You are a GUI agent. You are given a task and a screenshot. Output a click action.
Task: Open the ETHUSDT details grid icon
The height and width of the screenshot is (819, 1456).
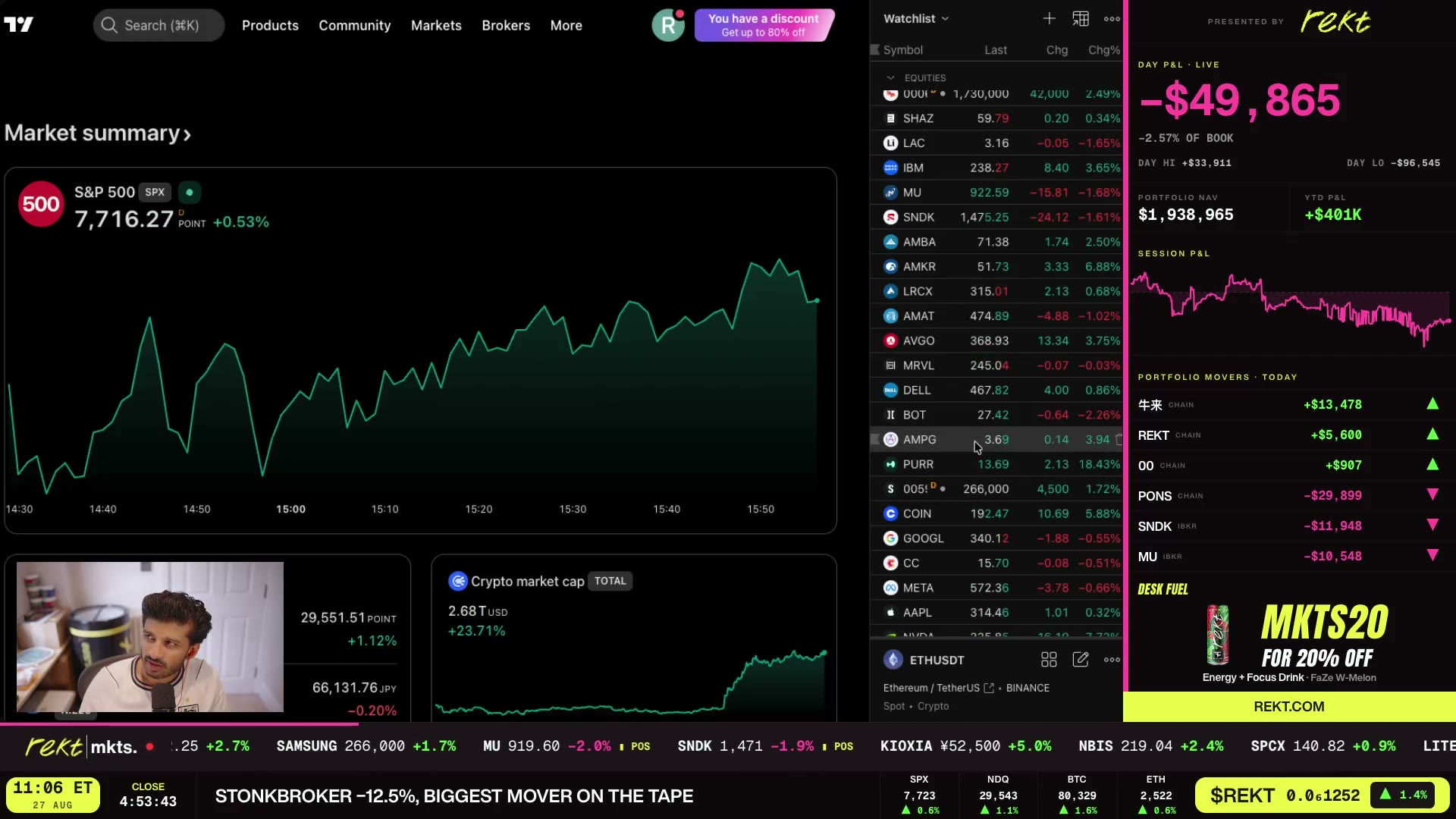tap(1049, 660)
